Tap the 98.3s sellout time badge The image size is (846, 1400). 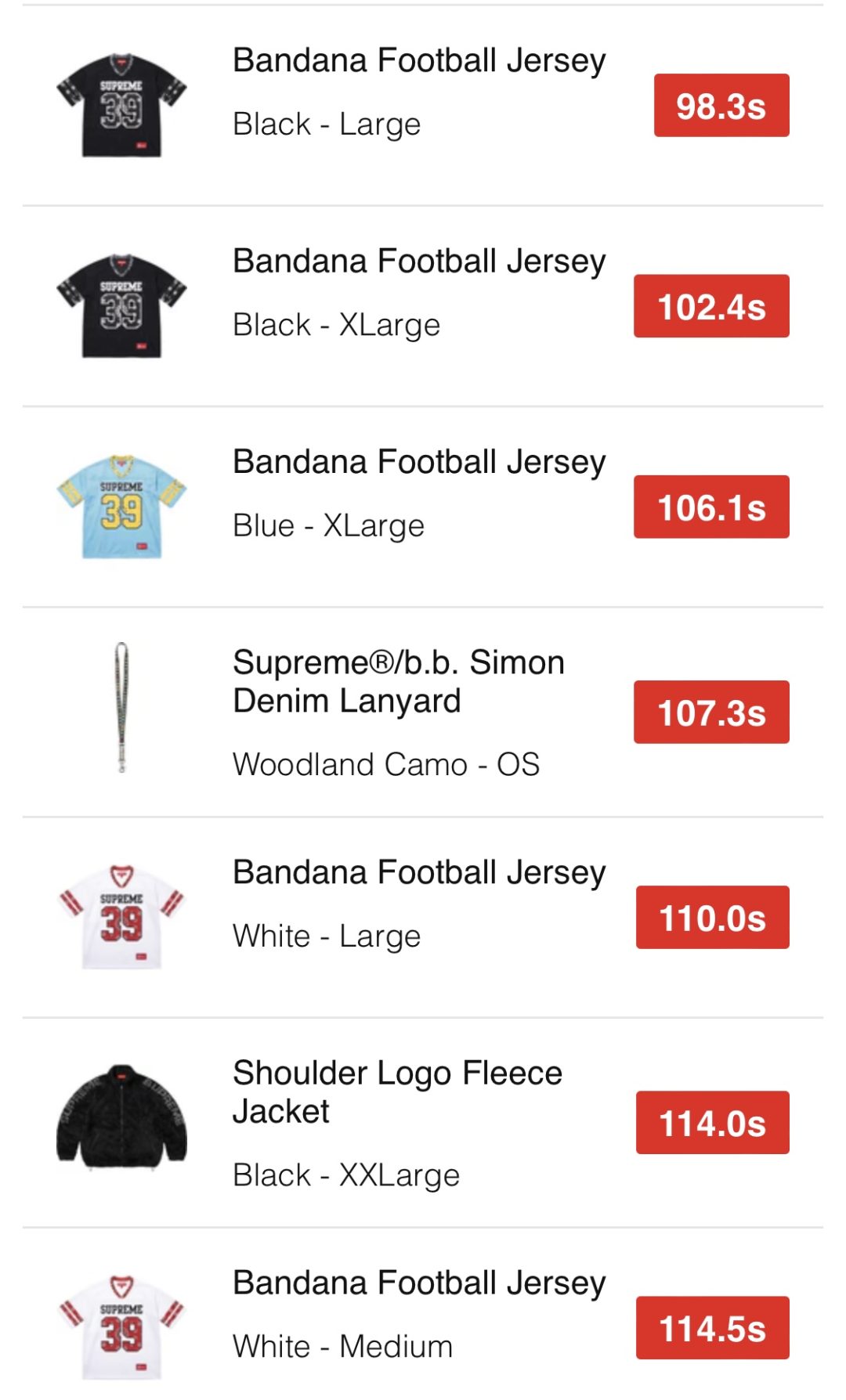(721, 106)
